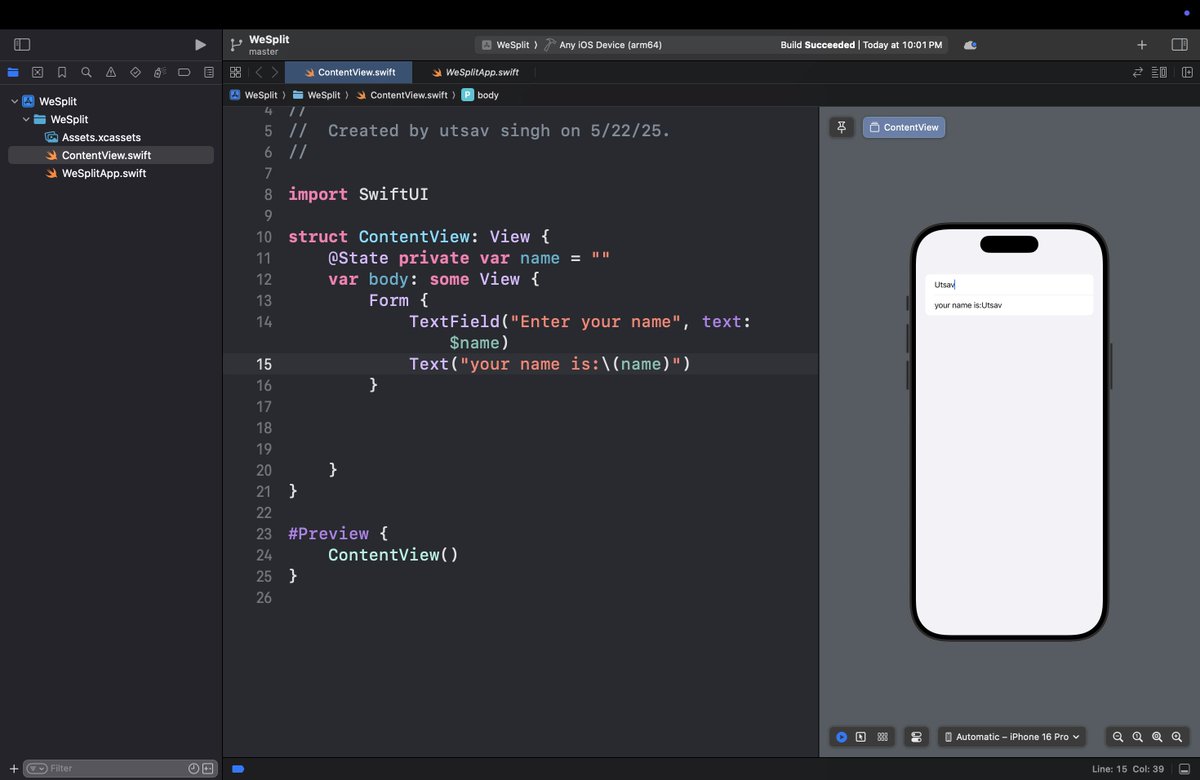Screen dimensions: 1200x780
Task: Zoom preview to fit
Action: (x=1157, y=737)
